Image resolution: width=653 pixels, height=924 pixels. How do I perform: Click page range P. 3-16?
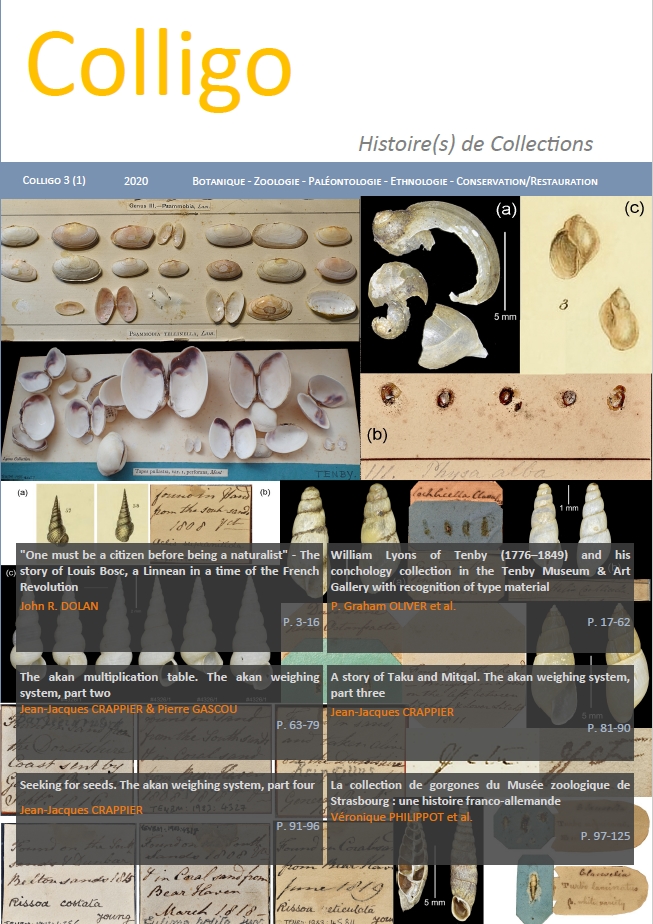coord(301,622)
